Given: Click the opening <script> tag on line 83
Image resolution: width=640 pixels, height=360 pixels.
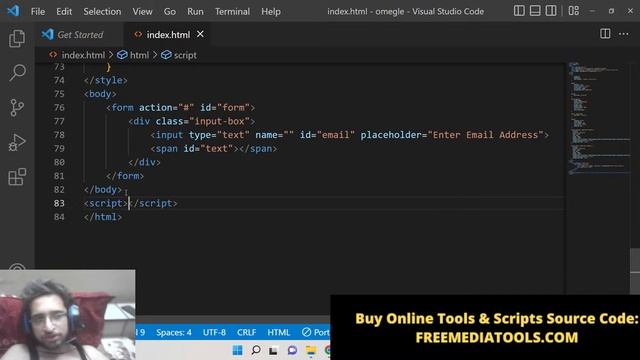Looking at the screenshot, I should [x=106, y=203].
